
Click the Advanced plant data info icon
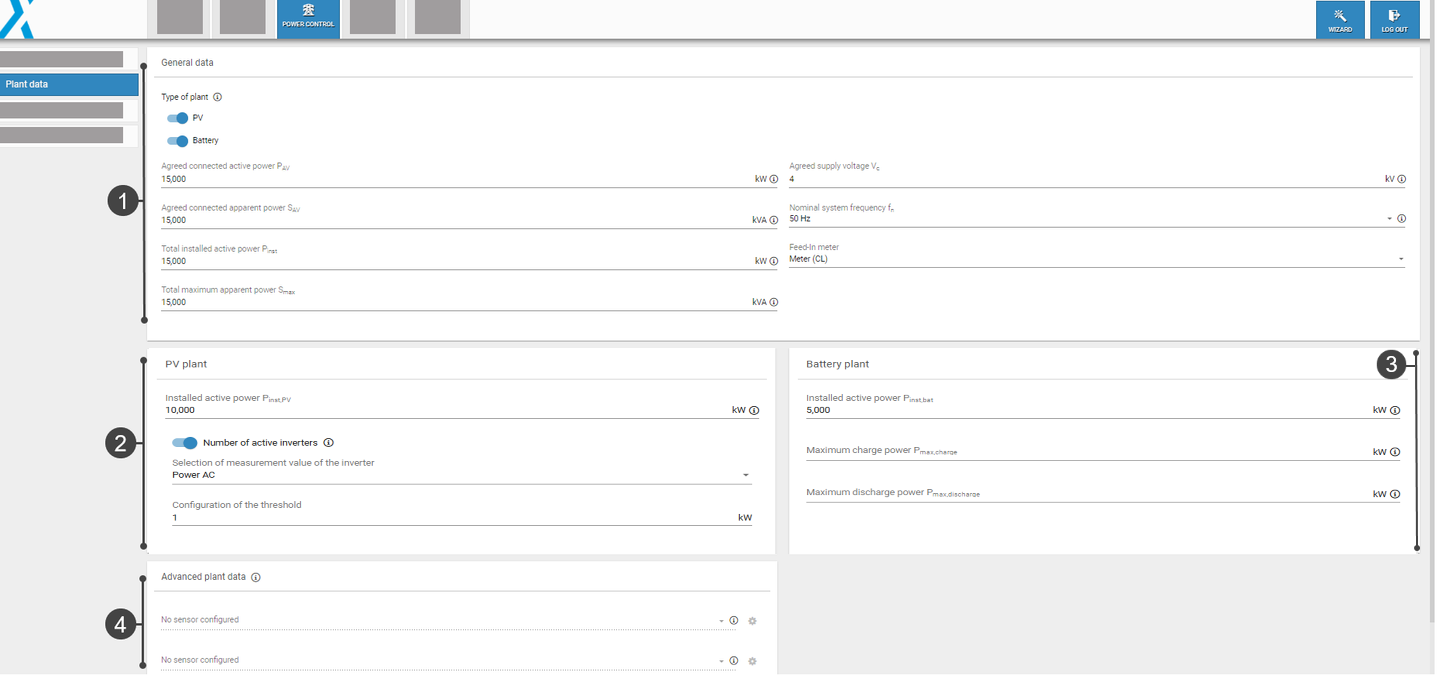point(256,577)
